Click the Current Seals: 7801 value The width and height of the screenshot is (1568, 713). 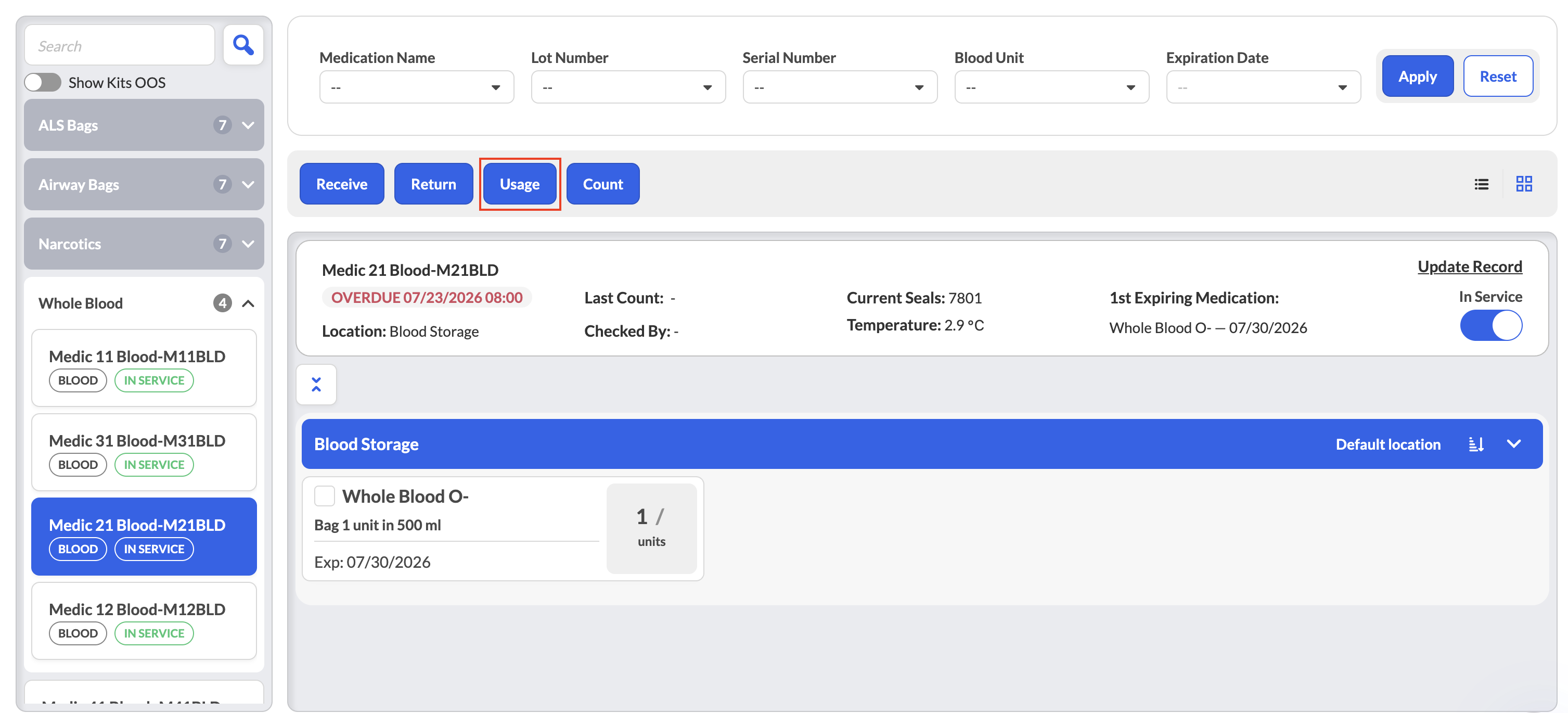[x=914, y=297]
